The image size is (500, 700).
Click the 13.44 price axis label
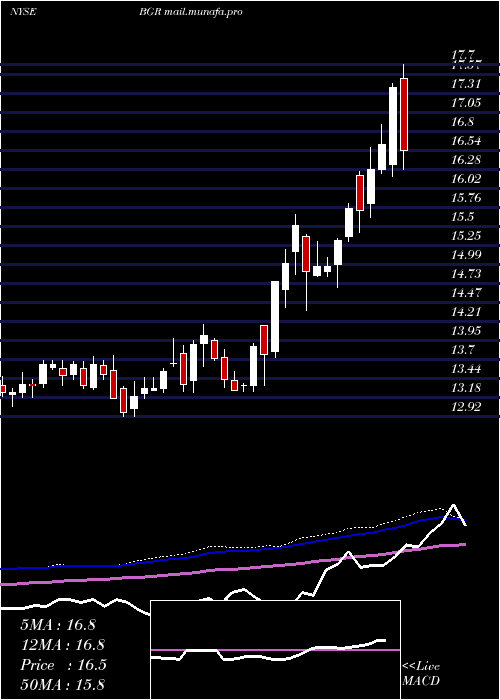[466, 368]
